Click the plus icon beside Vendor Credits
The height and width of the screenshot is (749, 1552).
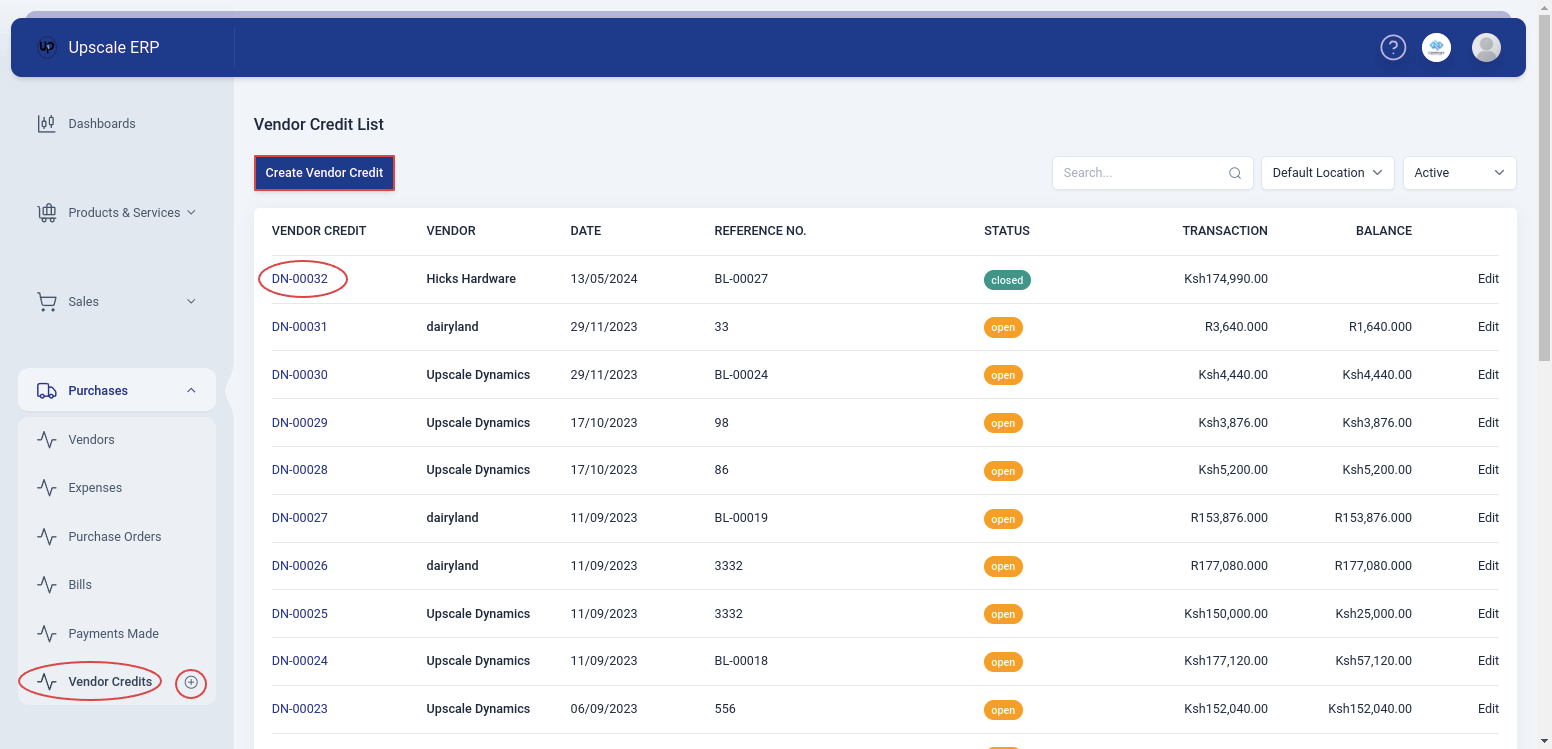[191, 682]
